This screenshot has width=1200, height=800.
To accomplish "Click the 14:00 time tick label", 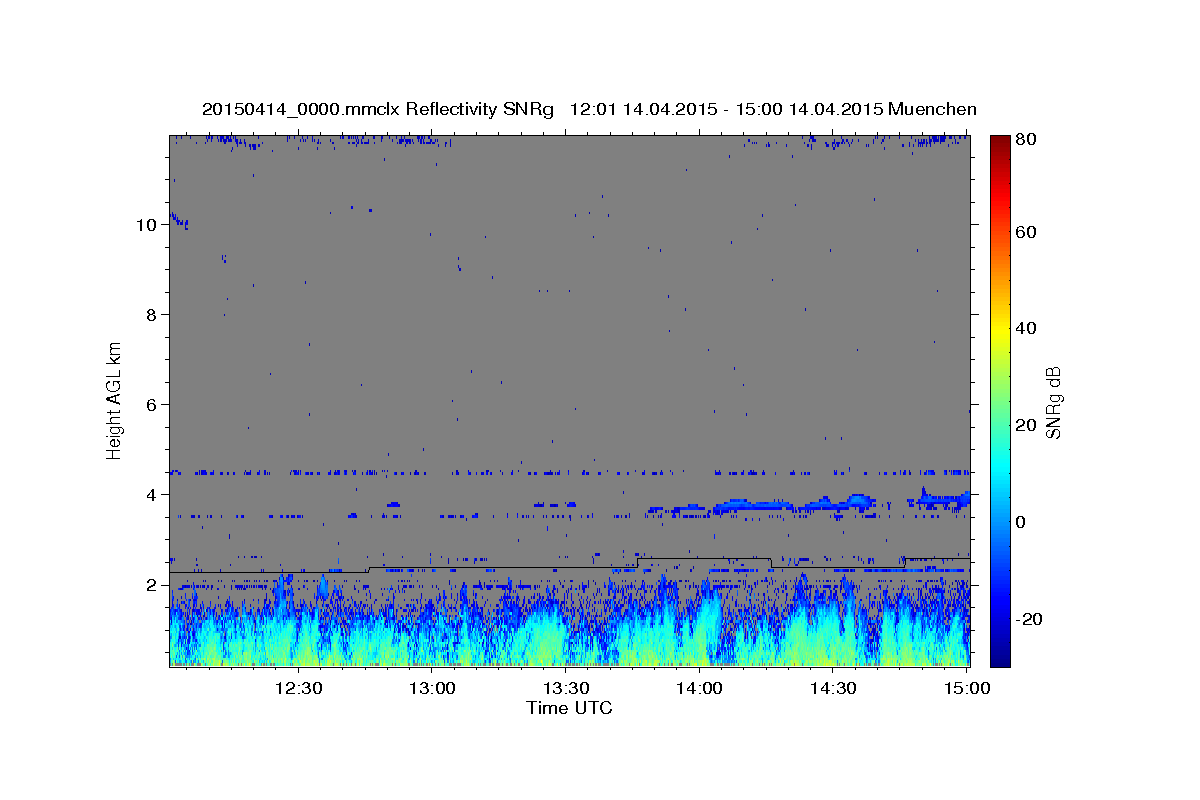I will coord(699,688).
